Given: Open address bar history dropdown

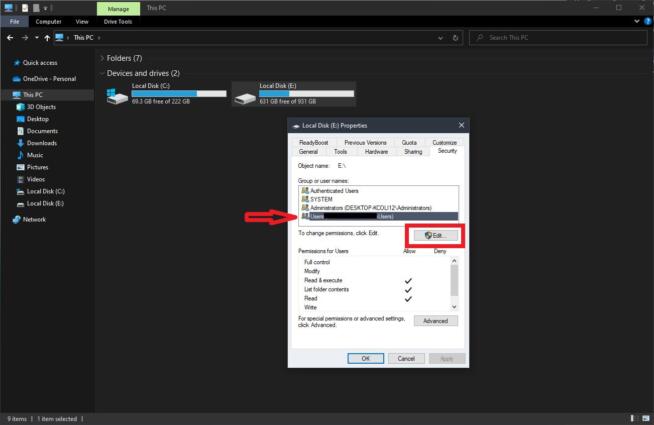Looking at the screenshot, I should coord(440,38).
